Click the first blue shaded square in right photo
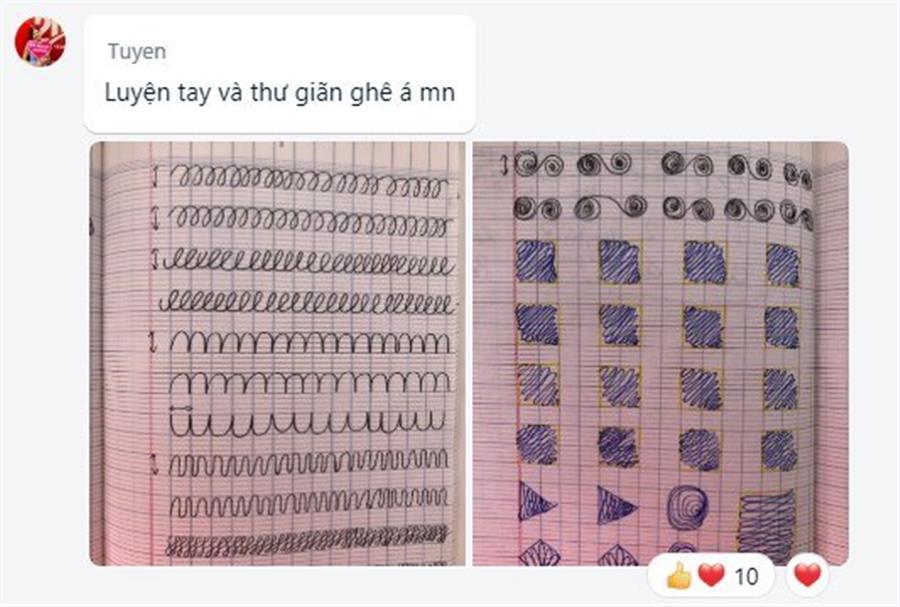Viewport: 900px width, 607px height. point(536,261)
